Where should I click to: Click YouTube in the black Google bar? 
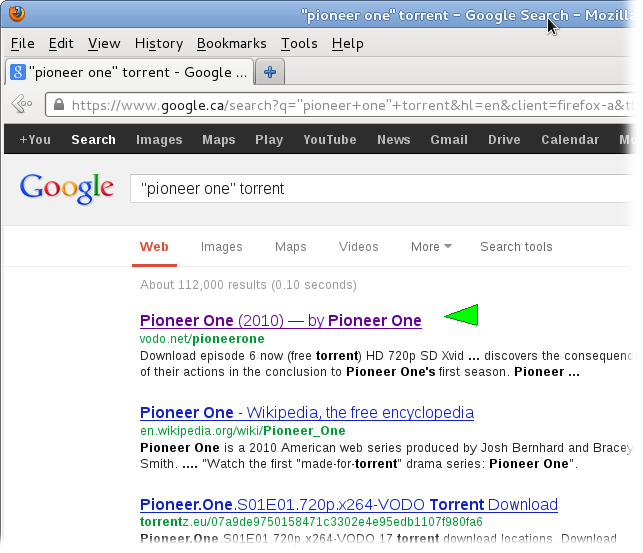pos(330,140)
